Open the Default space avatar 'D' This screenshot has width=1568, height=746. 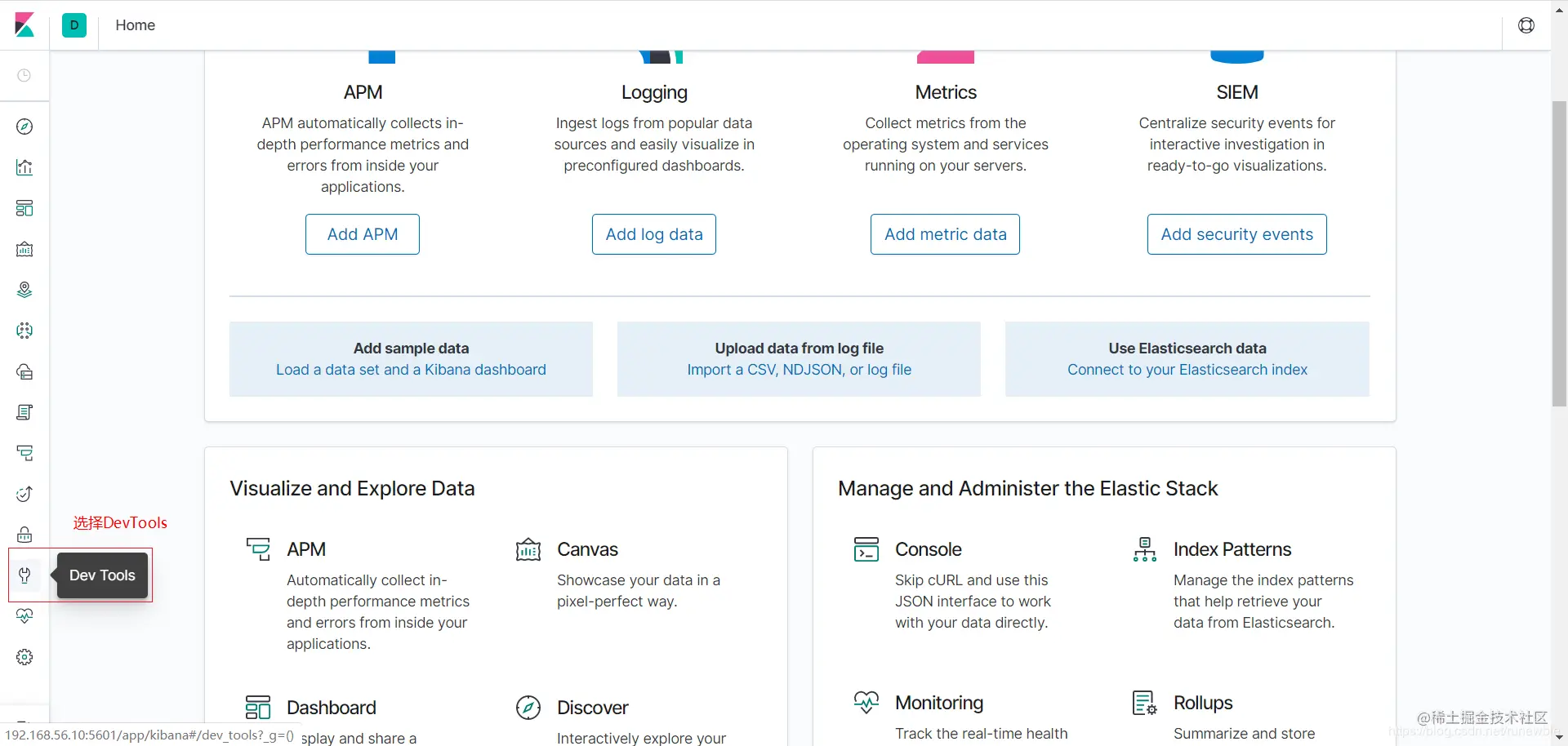(x=74, y=25)
